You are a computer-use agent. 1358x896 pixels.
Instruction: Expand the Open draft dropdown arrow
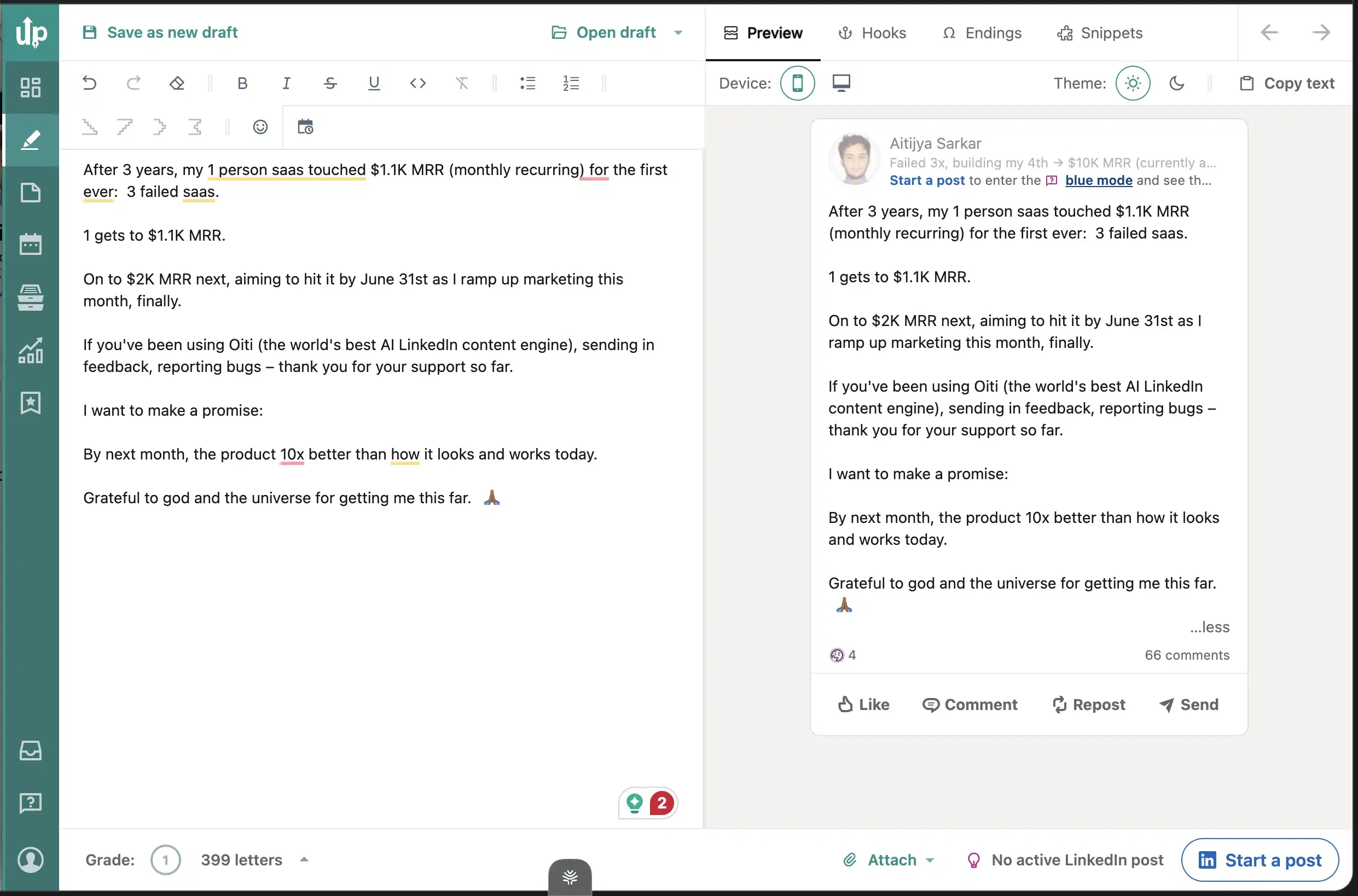[x=678, y=33]
